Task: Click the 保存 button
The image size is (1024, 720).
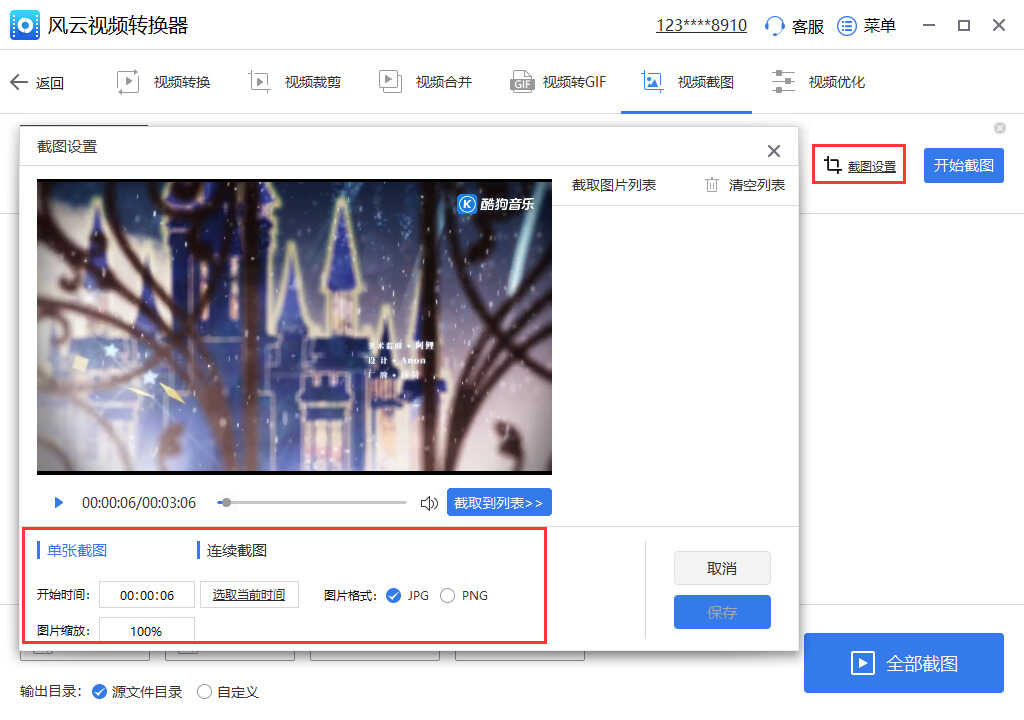Action: pyautogui.click(x=722, y=612)
